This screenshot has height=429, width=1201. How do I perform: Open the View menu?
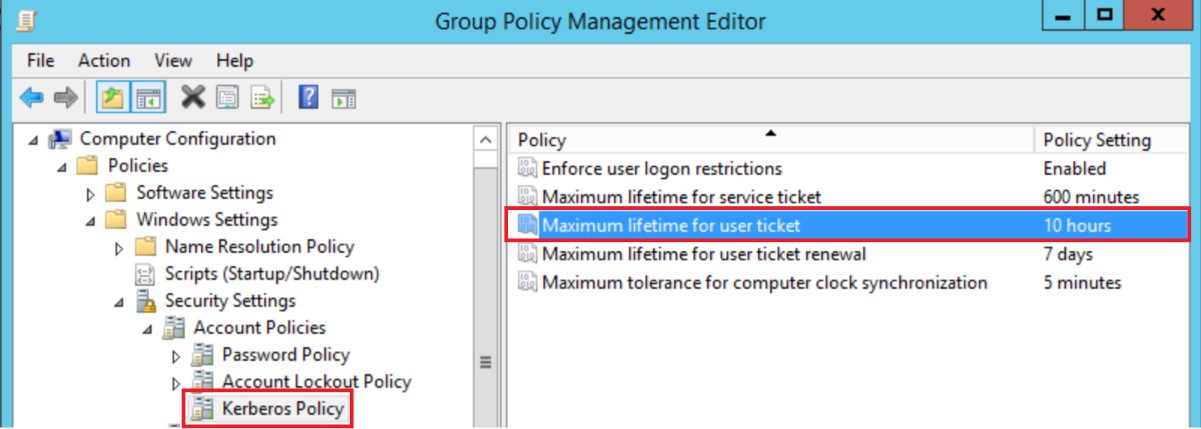[x=173, y=61]
